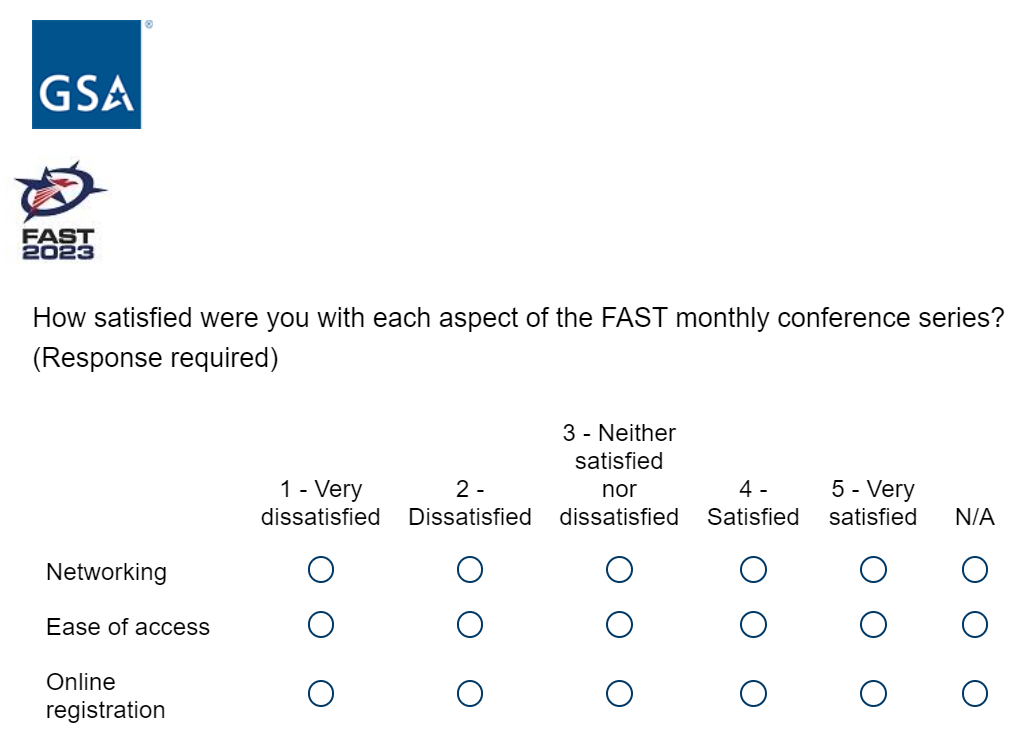Rate Online registration as 4 - Satisfied
Viewport: 1036px width, 729px height.
[753, 694]
